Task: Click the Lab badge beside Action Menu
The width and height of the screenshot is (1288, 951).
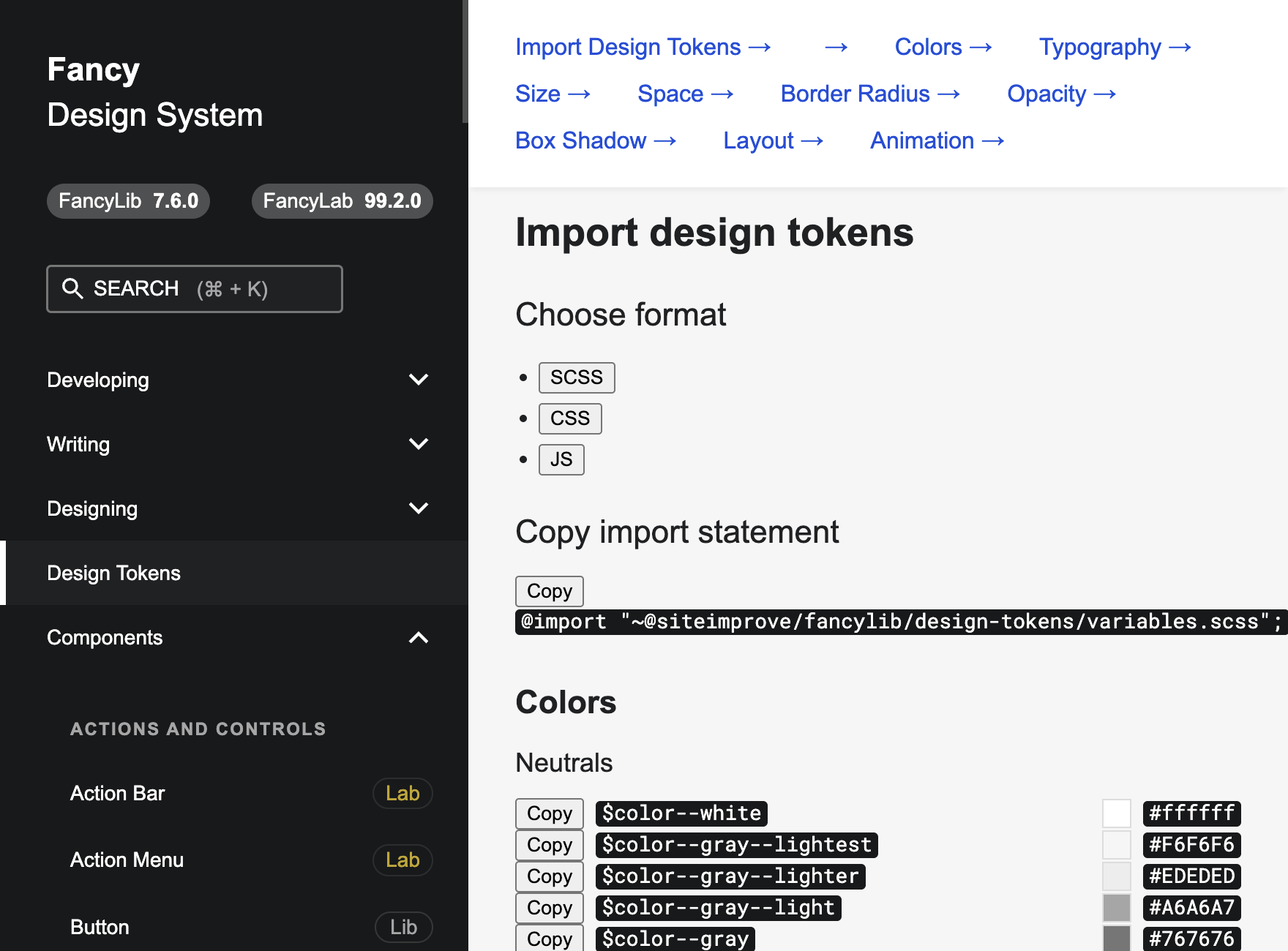Action: click(402, 860)
